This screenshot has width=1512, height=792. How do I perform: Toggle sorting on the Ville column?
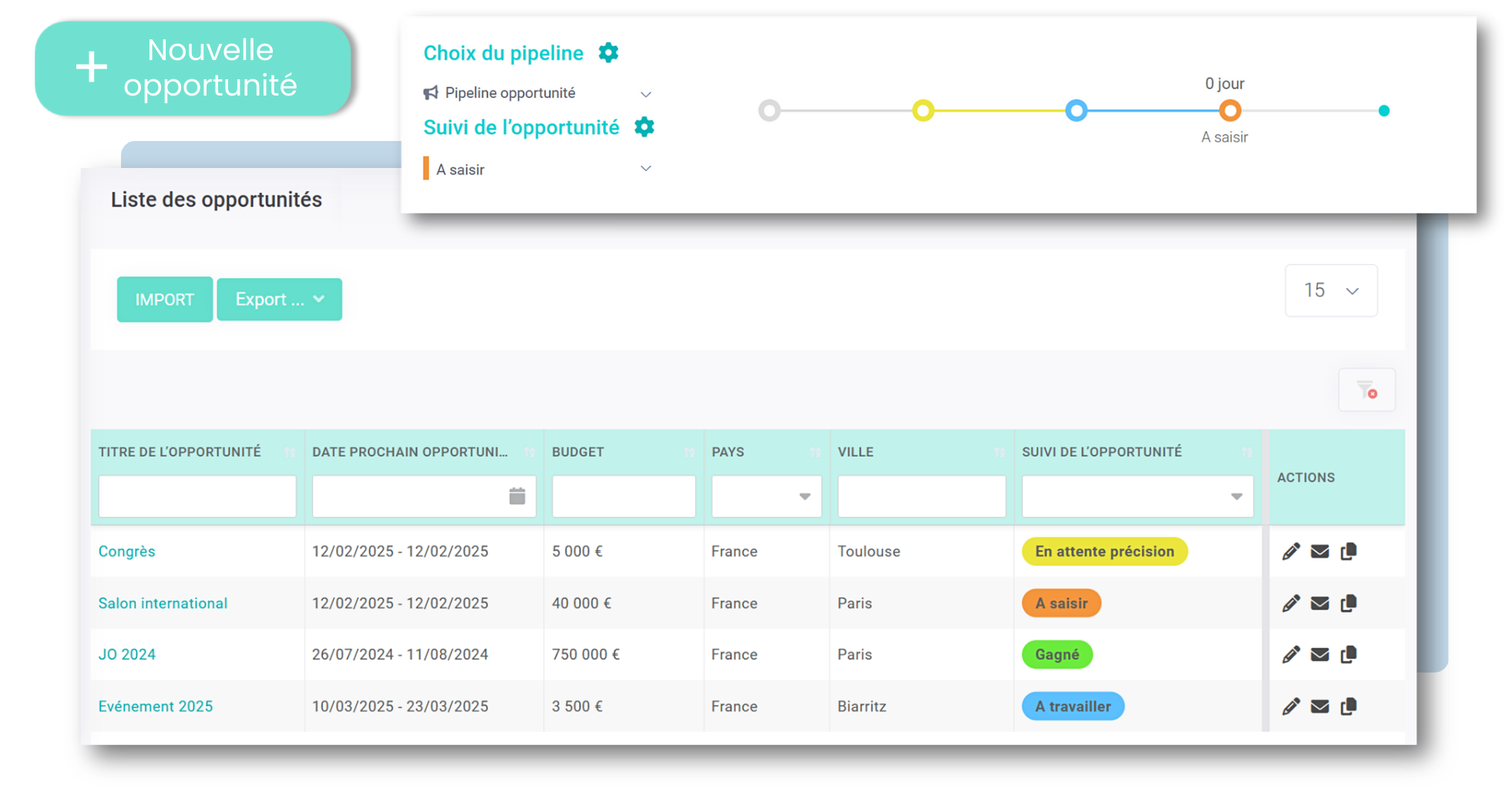(1000, 452)
